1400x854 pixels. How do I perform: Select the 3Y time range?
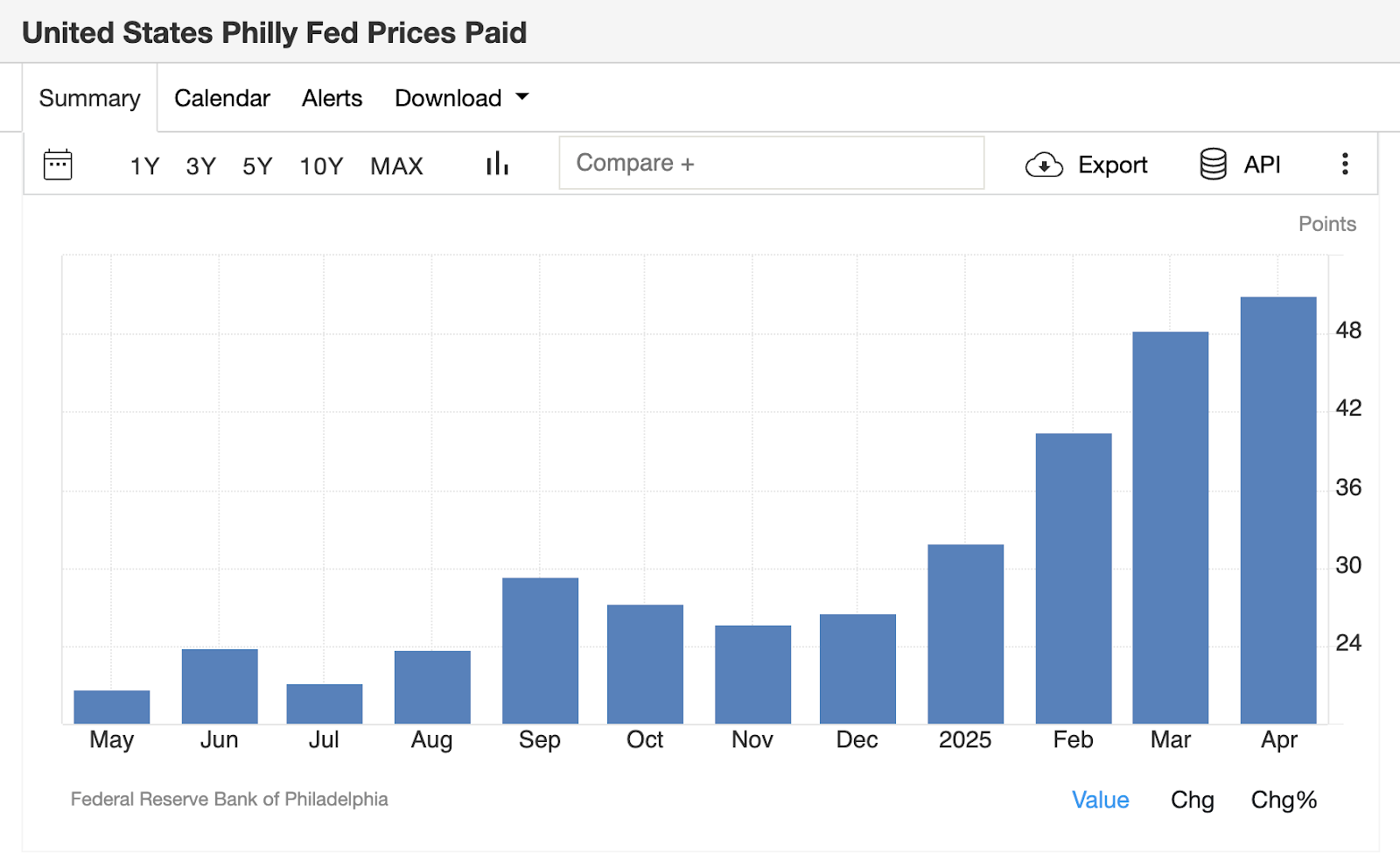[x=200, y=165]
